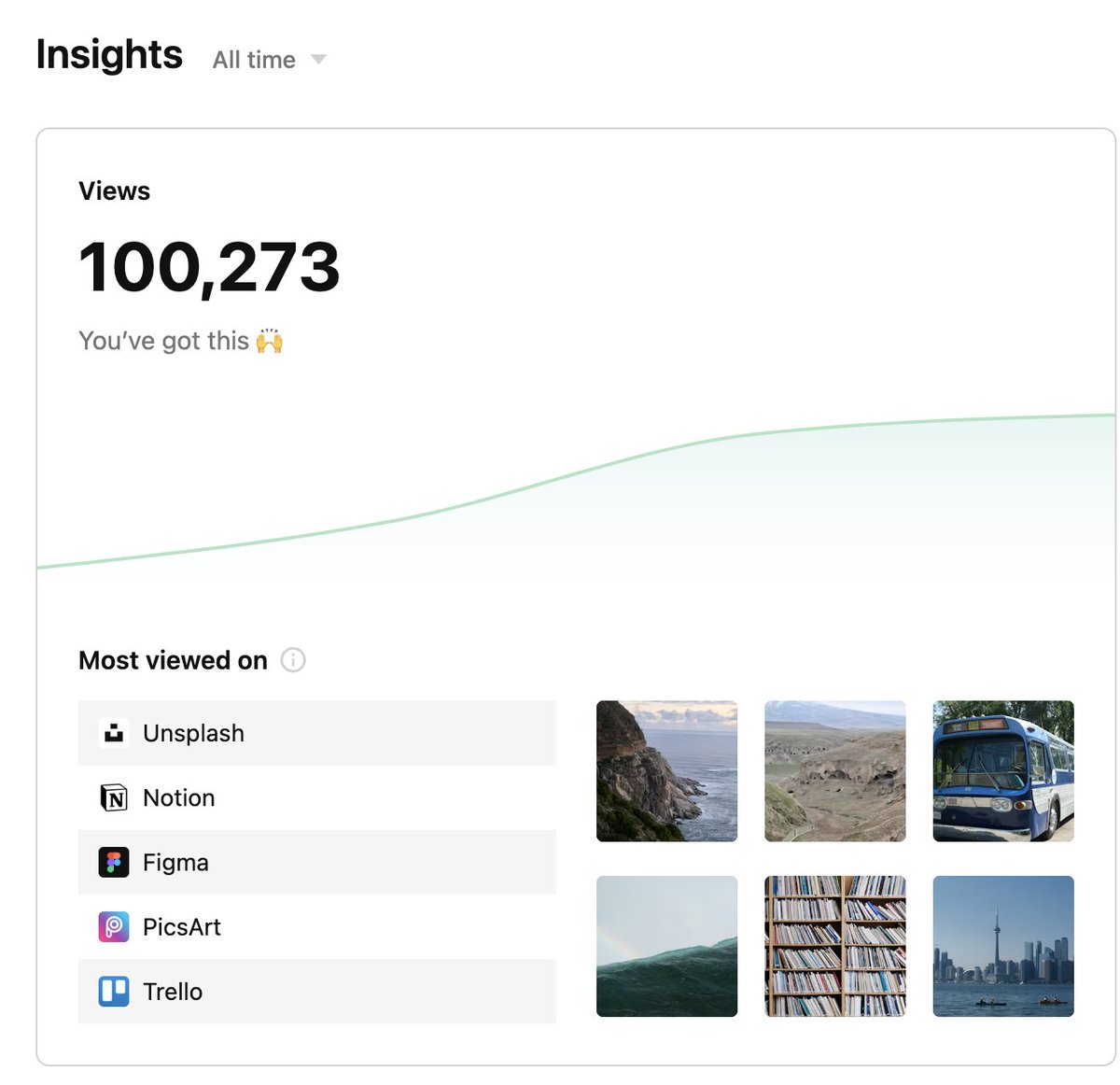This screenshot has height=1085, width=1120.
Task: Click the You've got this message
Action: pos(180,341)
